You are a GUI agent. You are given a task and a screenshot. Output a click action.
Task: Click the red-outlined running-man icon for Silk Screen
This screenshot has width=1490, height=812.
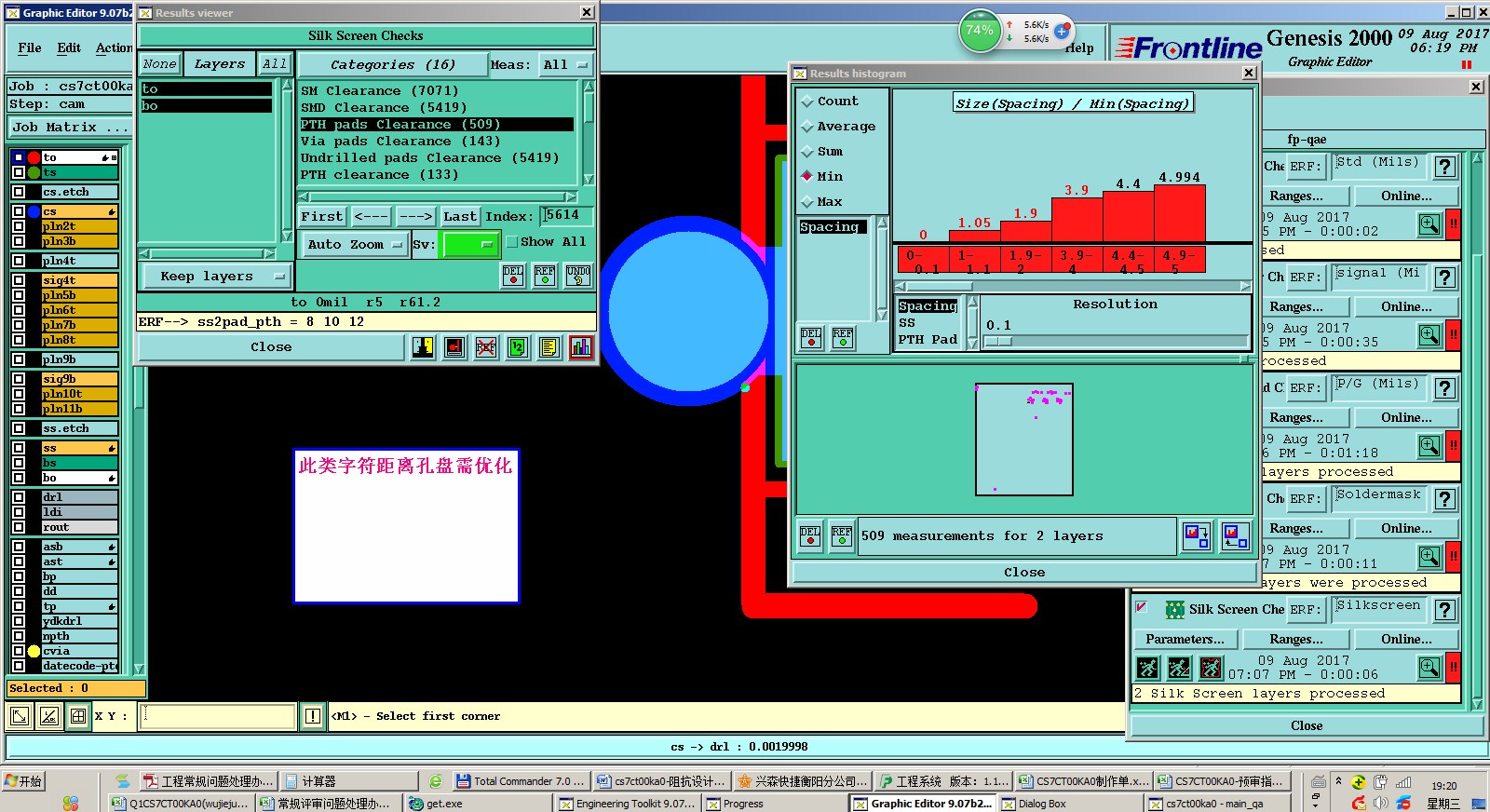(x=1211, y=668)
